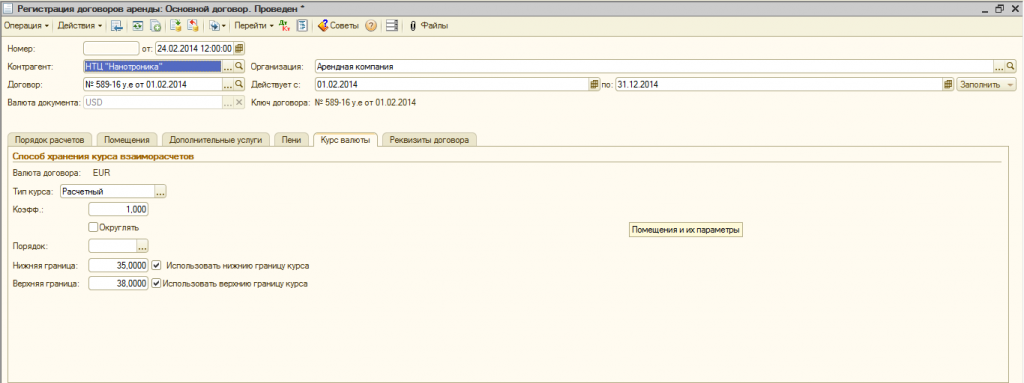
Task: Click the ellipsis button beside Валюта документа
Action: tap(228, 103)
